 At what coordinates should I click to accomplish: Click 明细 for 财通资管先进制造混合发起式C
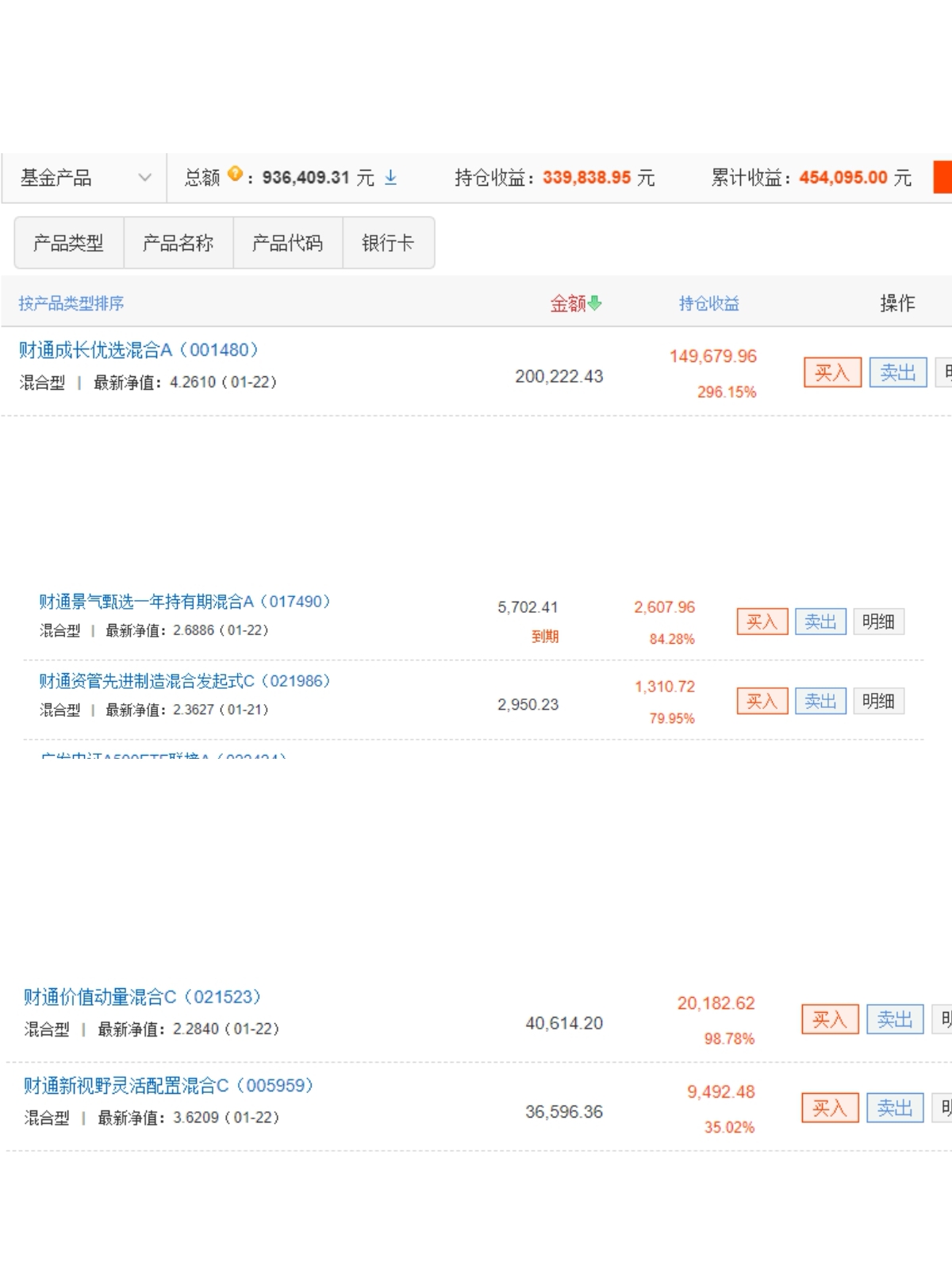[x=879, y=701]
